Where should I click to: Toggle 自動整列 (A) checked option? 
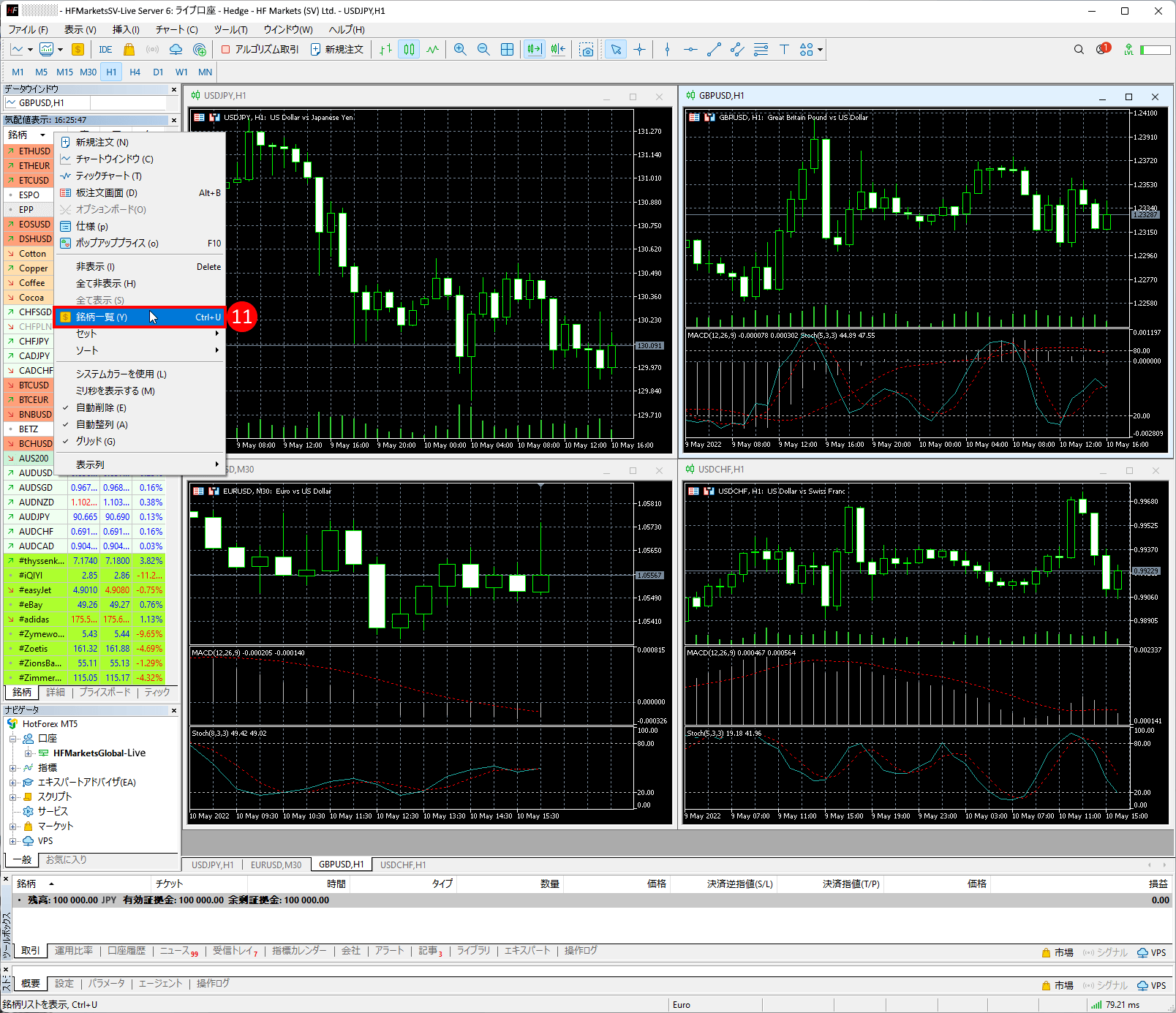(x=102, y=425)
